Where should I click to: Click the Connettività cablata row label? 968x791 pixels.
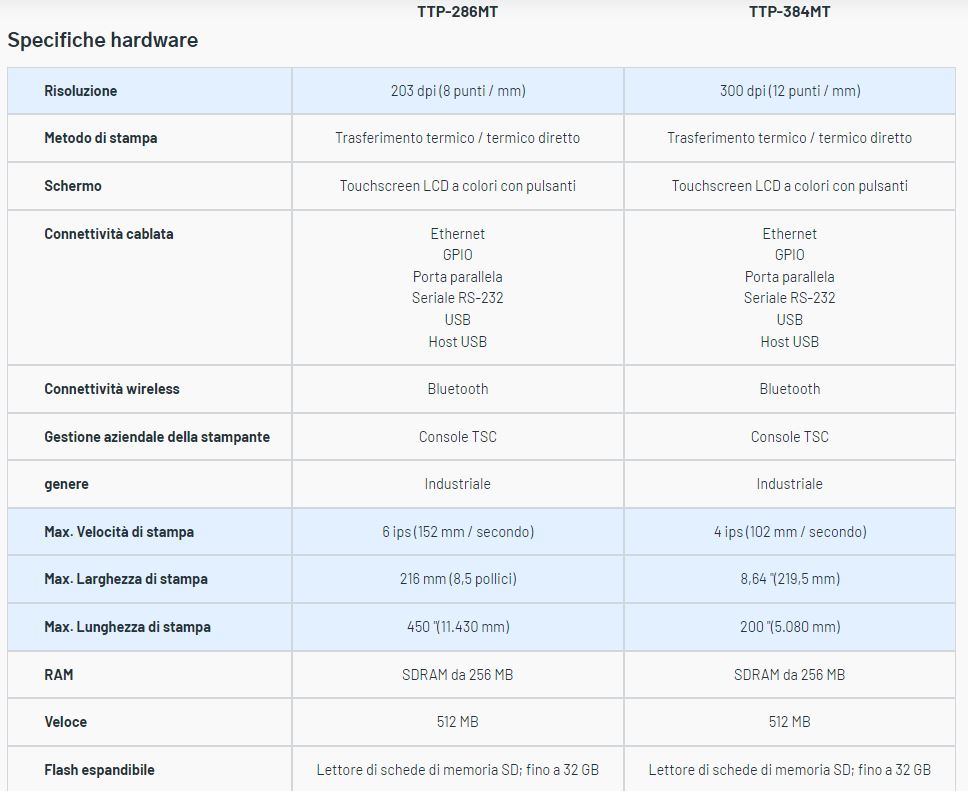(109, 234)
